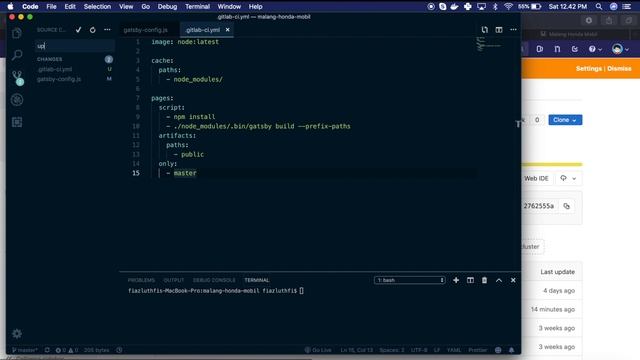Open the Problems panel tab
This screenshot has height=360, width=640.
click(141, 280)
